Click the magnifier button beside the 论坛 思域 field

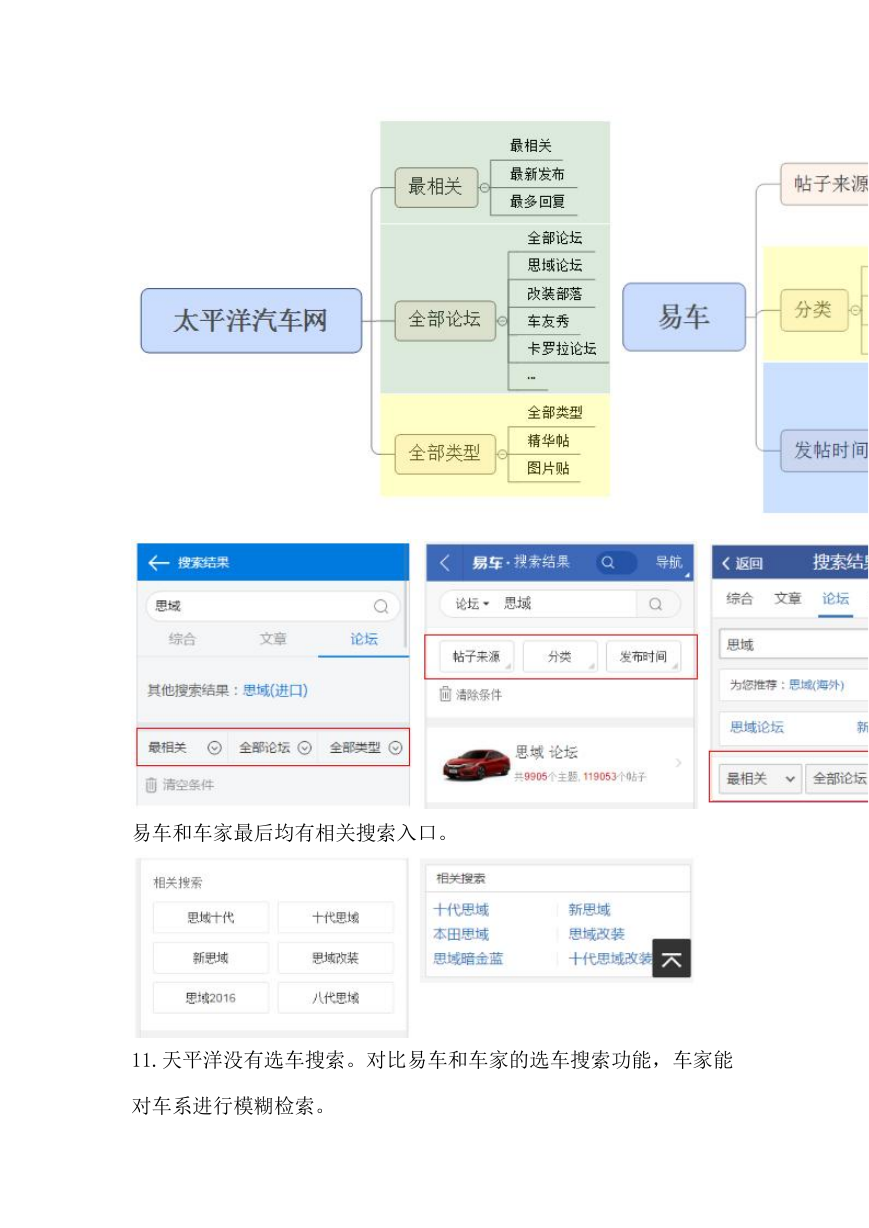657,604
